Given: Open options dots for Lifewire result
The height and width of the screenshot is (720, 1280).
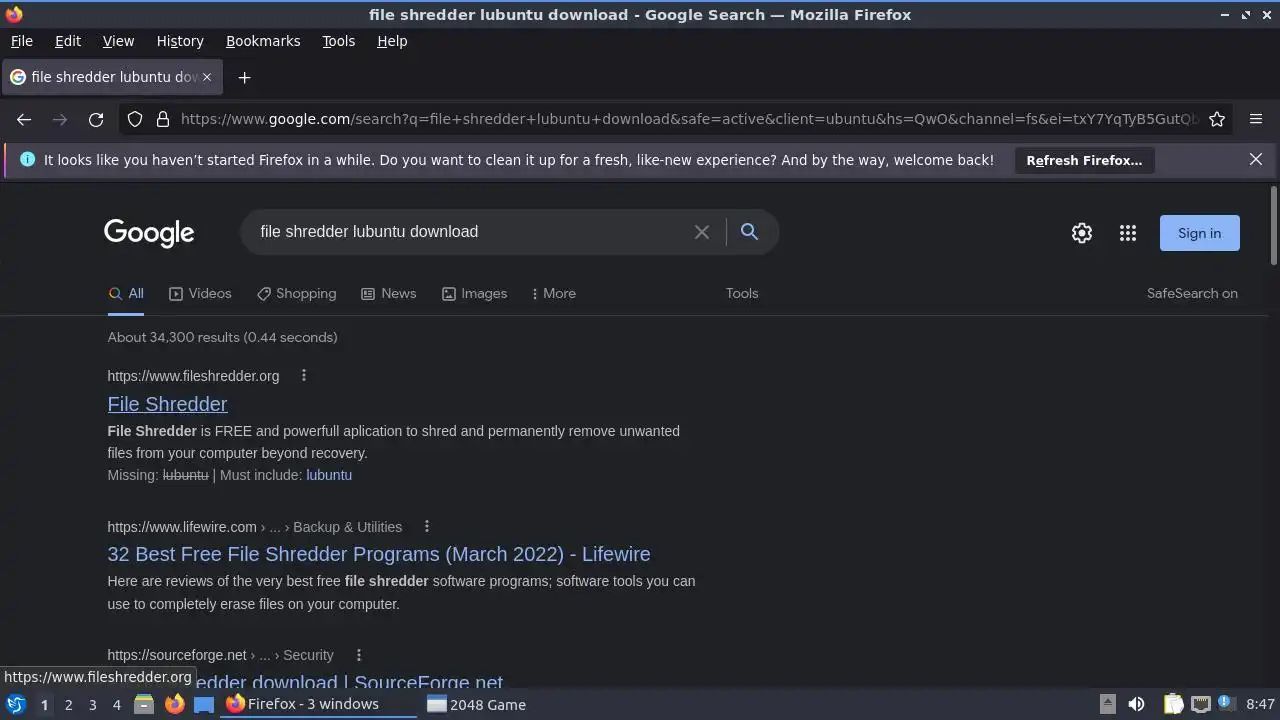Looking at the screenshot, I should (x=427, y=527).
